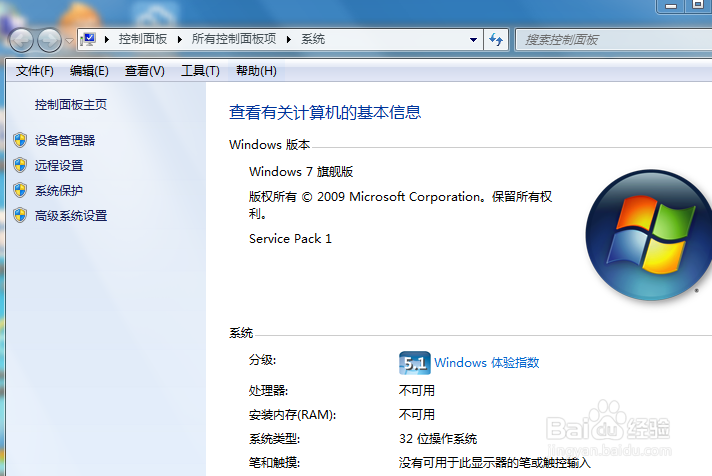Screen dimensions: 712x476
Task: Open 远程设置 link in sidebar
Action: click(x=59, y=165)
